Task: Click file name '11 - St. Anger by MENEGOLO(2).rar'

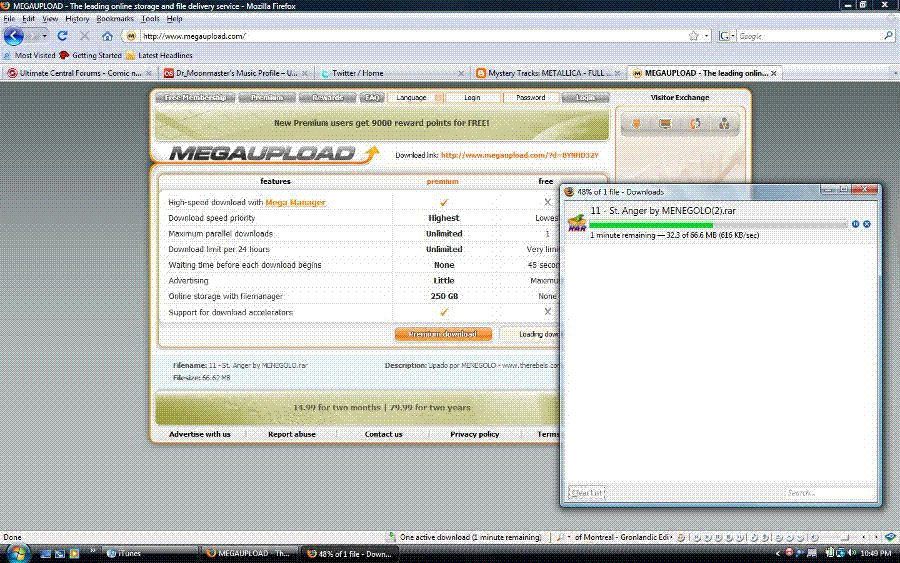Action: 663,211
